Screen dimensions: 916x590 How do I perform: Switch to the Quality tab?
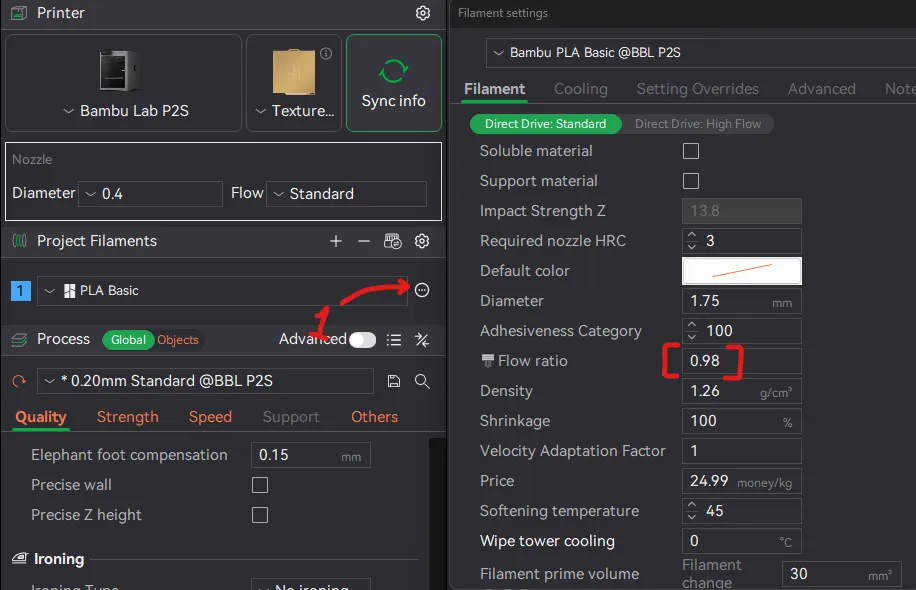pos(41,417)
